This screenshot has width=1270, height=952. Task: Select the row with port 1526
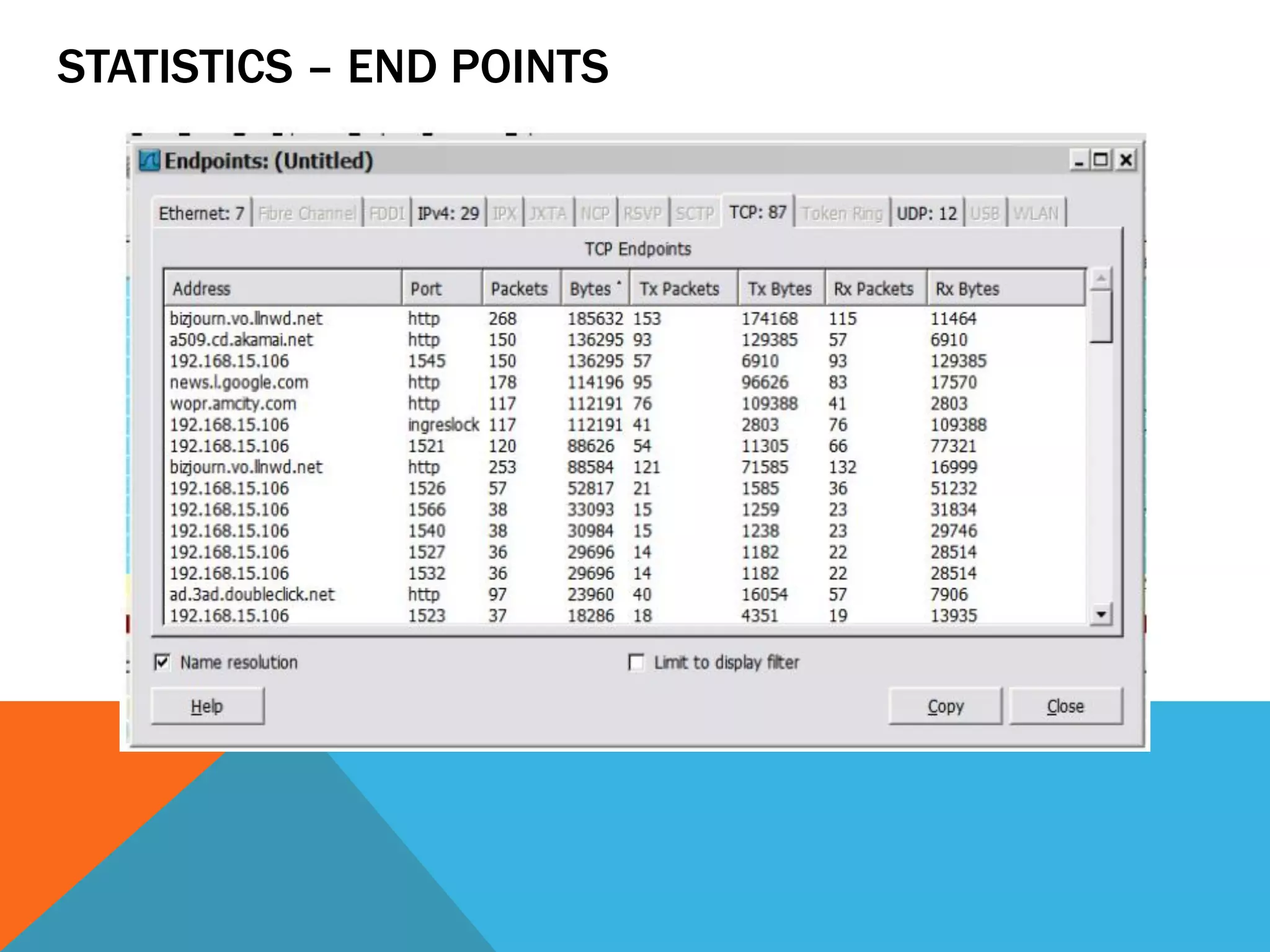click(x=625, y=488)
